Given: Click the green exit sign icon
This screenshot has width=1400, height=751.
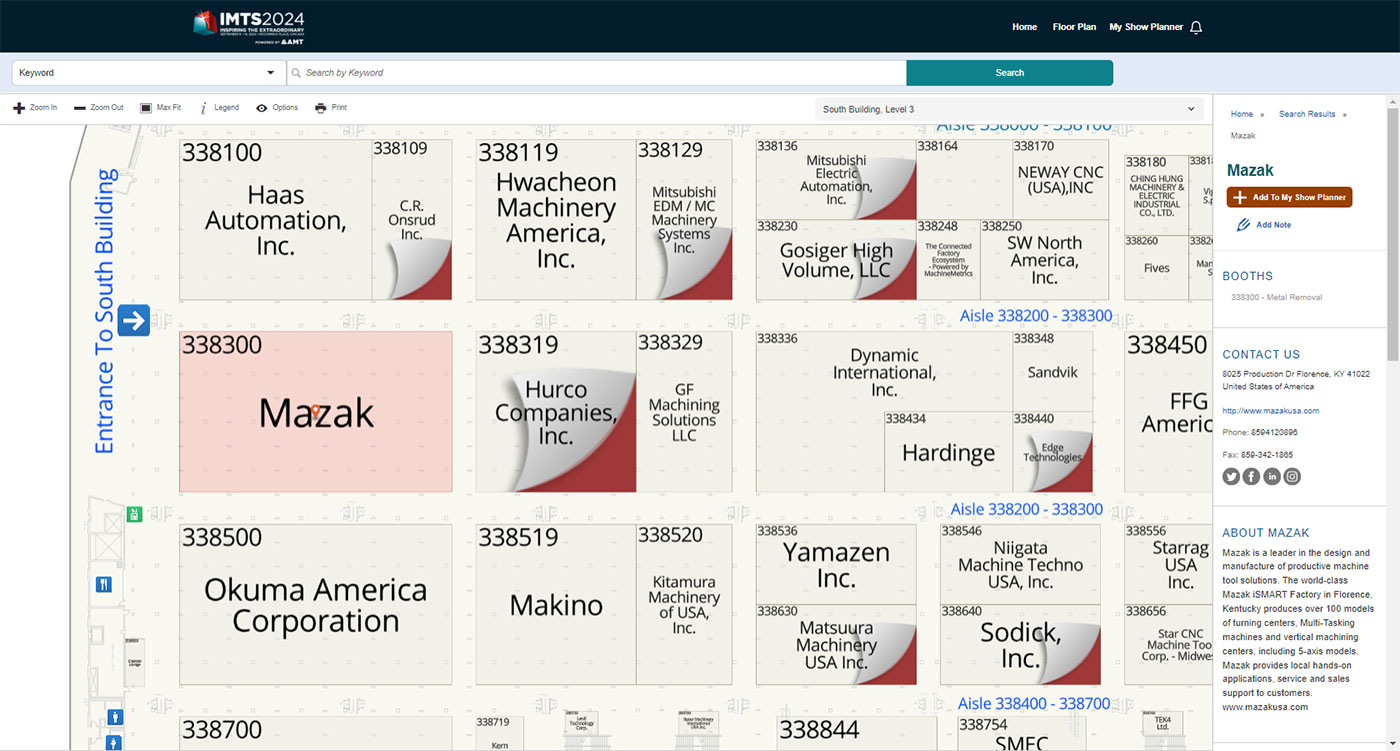Looking at the screenshot, I should pos(134,515).
